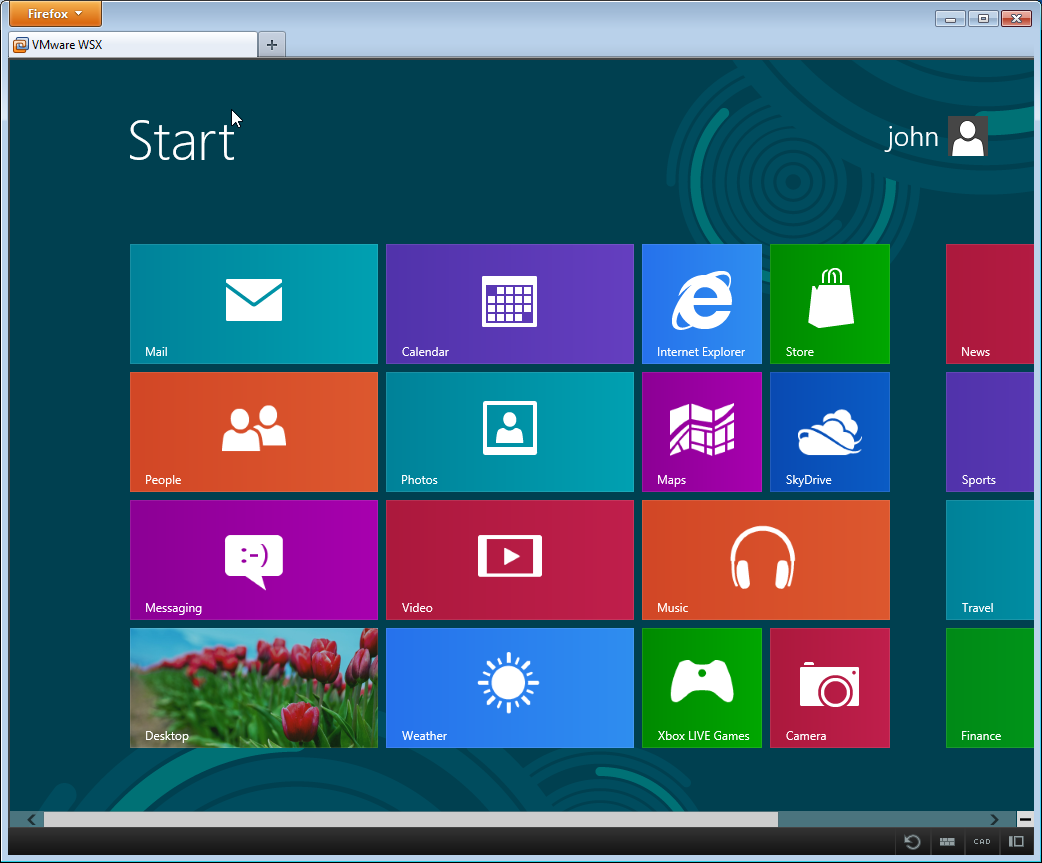Open the Finance tile
The width and height of the screenshot is (1042, 863).
coord(990,688)
